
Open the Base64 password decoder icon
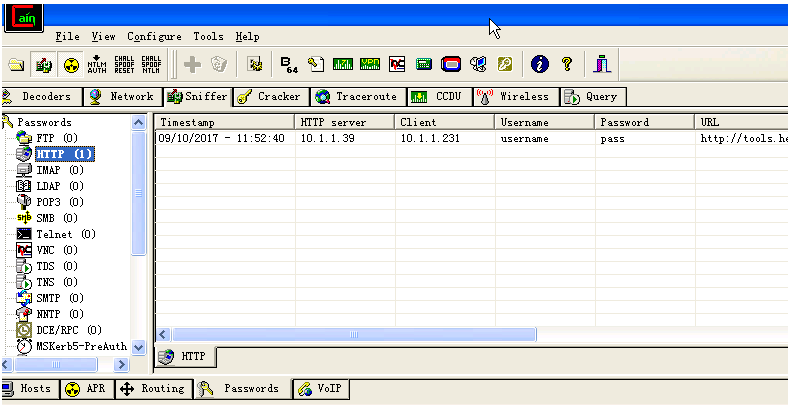coord(288,64)
